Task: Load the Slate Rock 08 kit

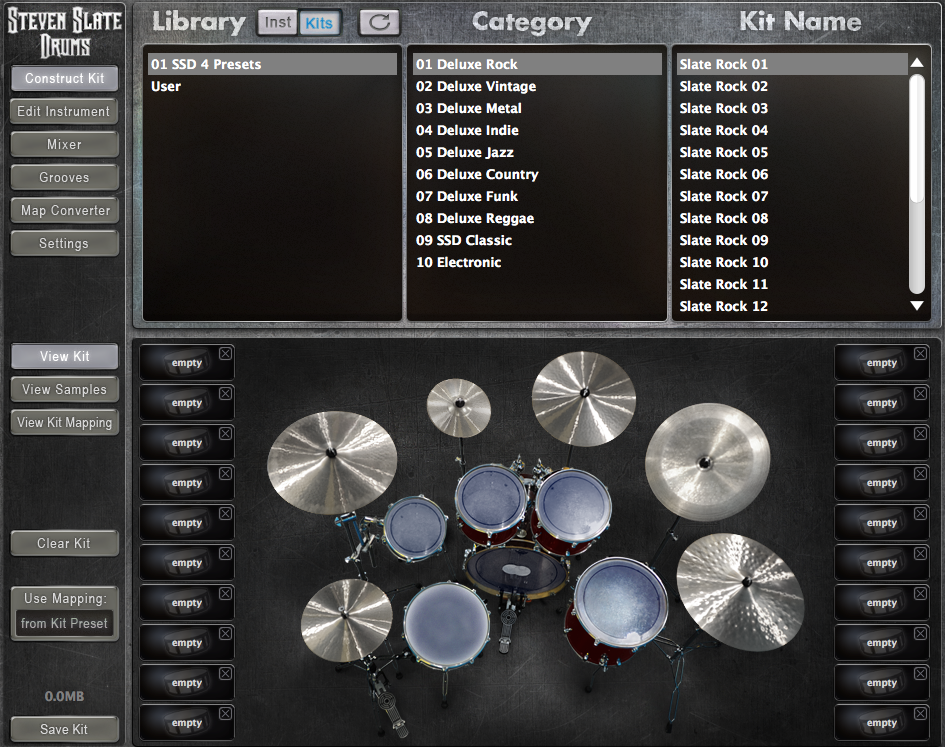Action: [x=792, y=218]
